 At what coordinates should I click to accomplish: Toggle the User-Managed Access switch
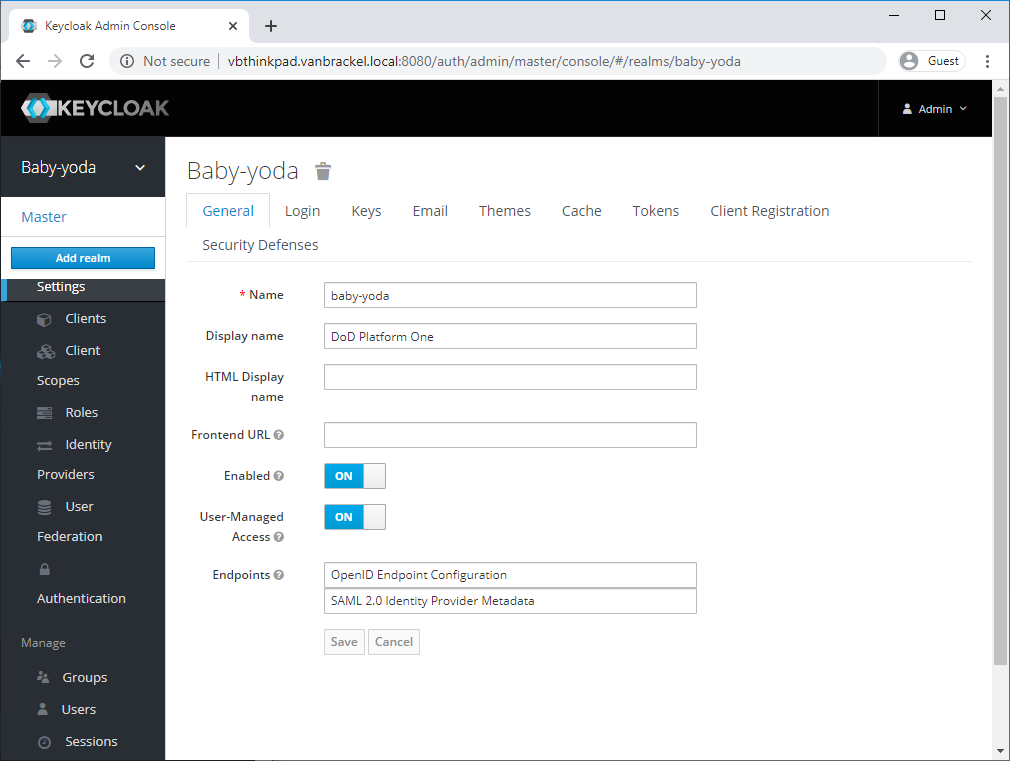point(355,517)
